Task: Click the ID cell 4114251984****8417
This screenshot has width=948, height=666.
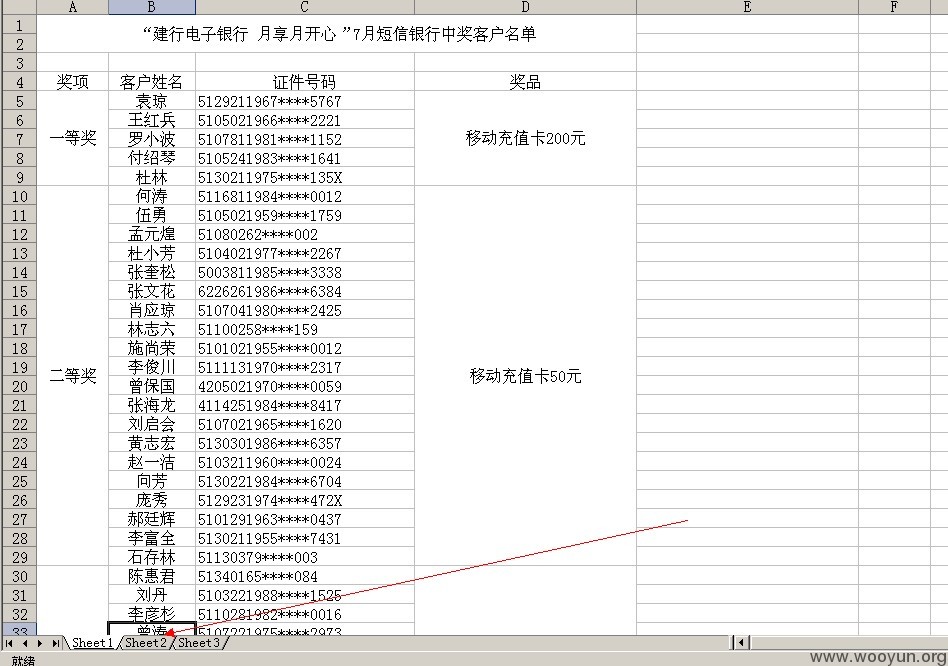Action: (x=305, y=405)
